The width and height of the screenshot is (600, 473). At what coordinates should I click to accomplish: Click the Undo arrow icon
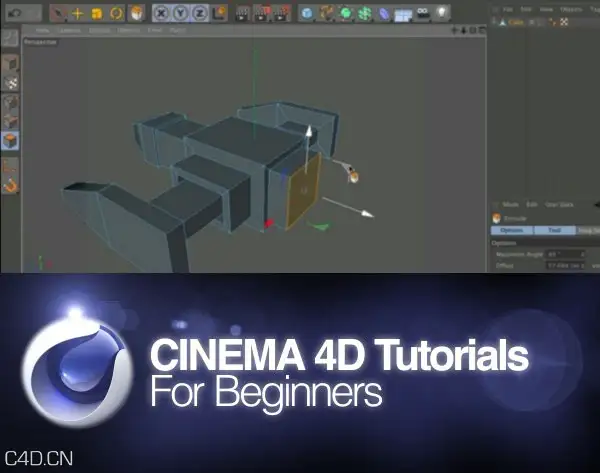[x=14, y=13]
